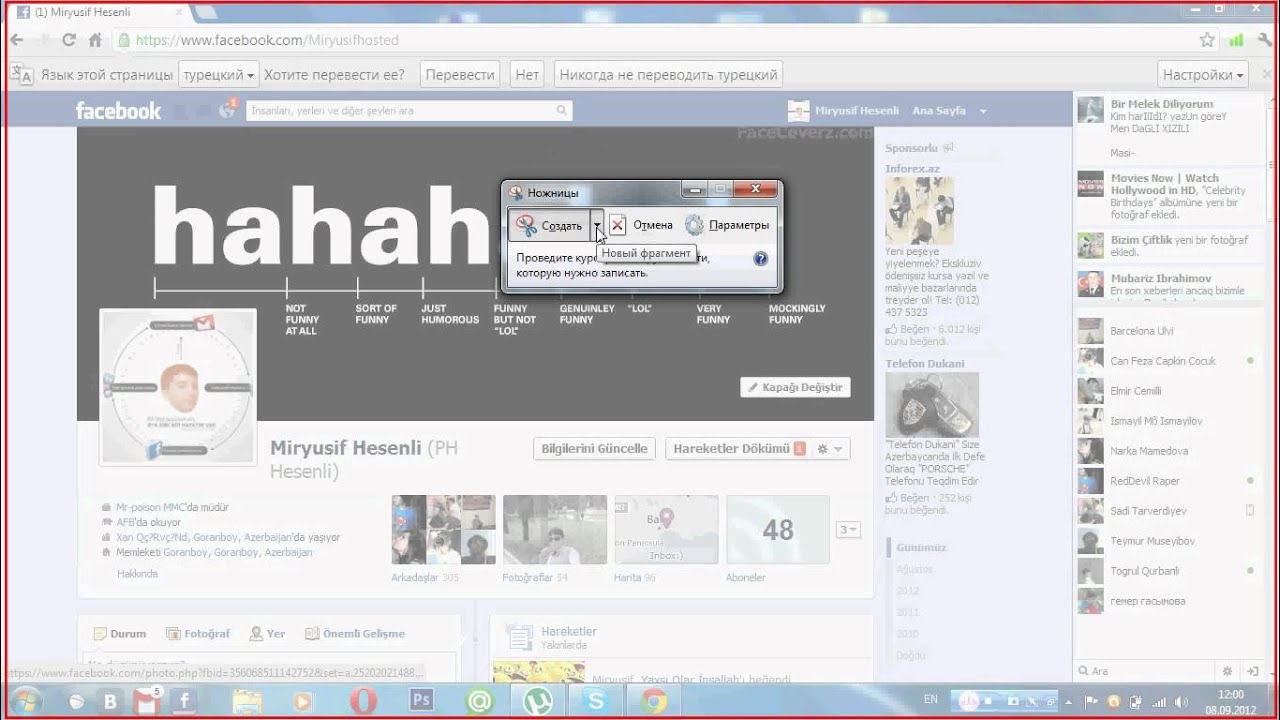Viewport: 1280px width, 720px height.
Task: Open chat options gear icon
Action: tap(1227, 671)
